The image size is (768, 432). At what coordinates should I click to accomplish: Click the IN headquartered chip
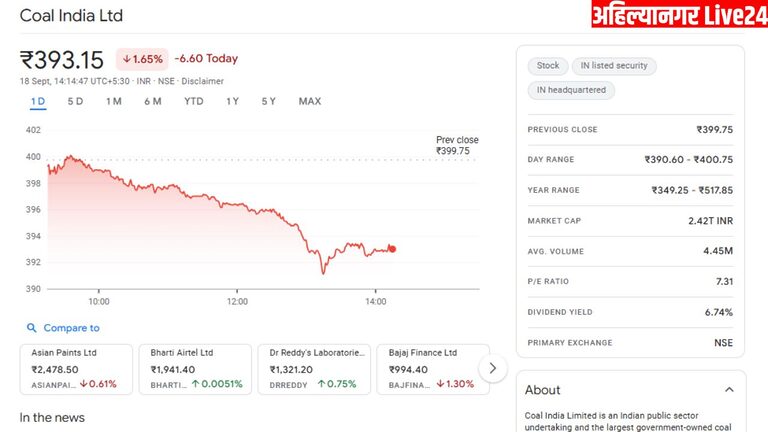[x=571, y=90]
